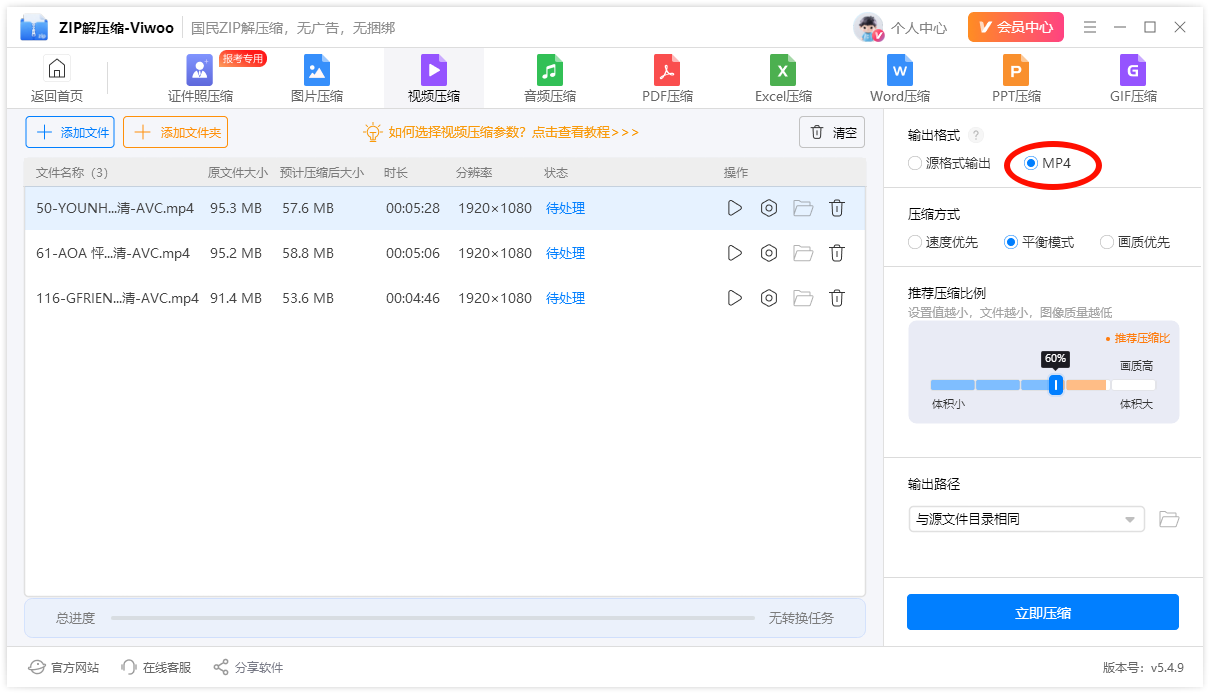Click 分享软件 share link

pyautogui.click(x=248, y=667)
